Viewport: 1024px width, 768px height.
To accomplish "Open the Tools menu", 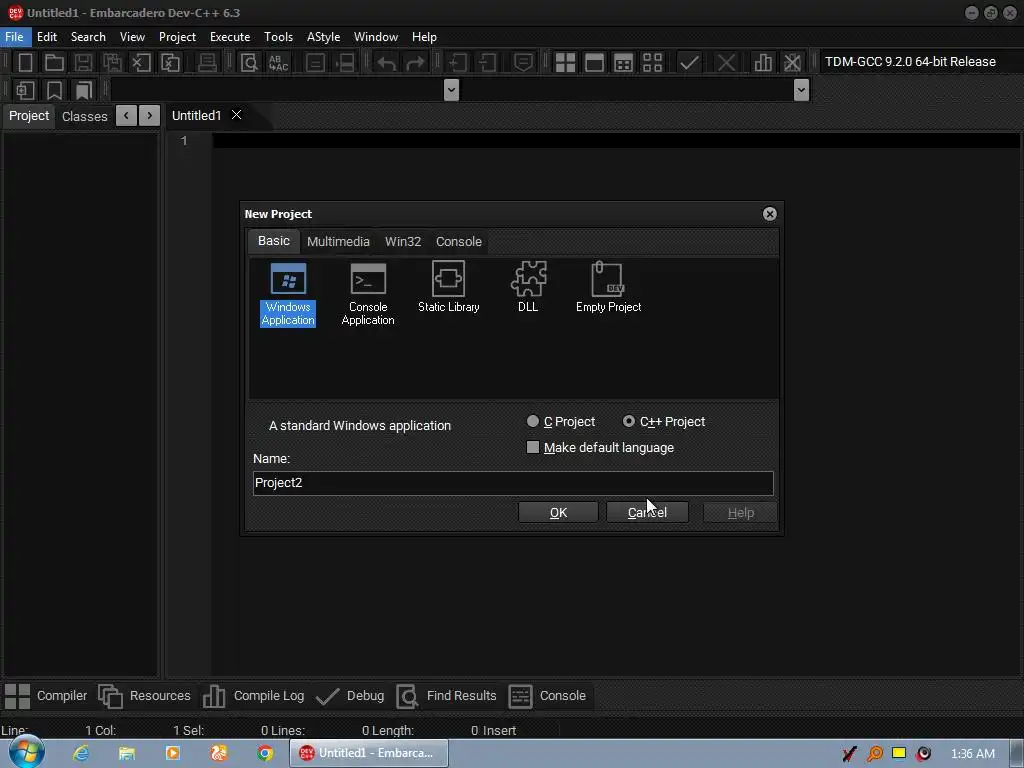I will pos(278,37).
